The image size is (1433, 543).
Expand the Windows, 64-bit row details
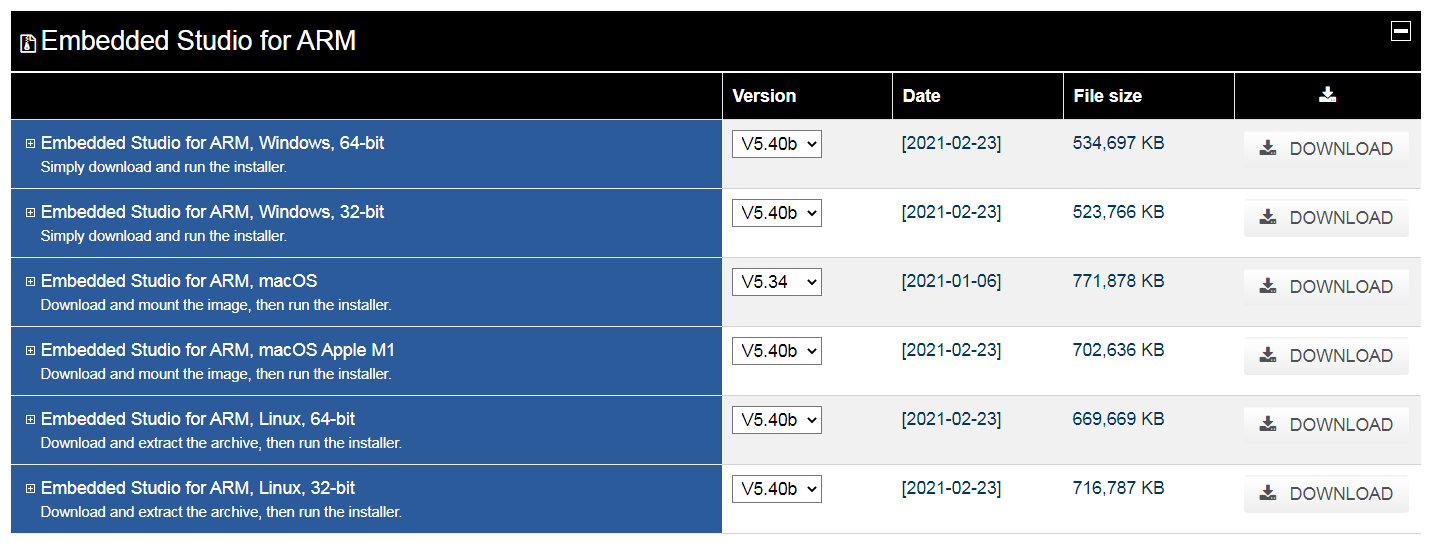[x=30, y=143]
